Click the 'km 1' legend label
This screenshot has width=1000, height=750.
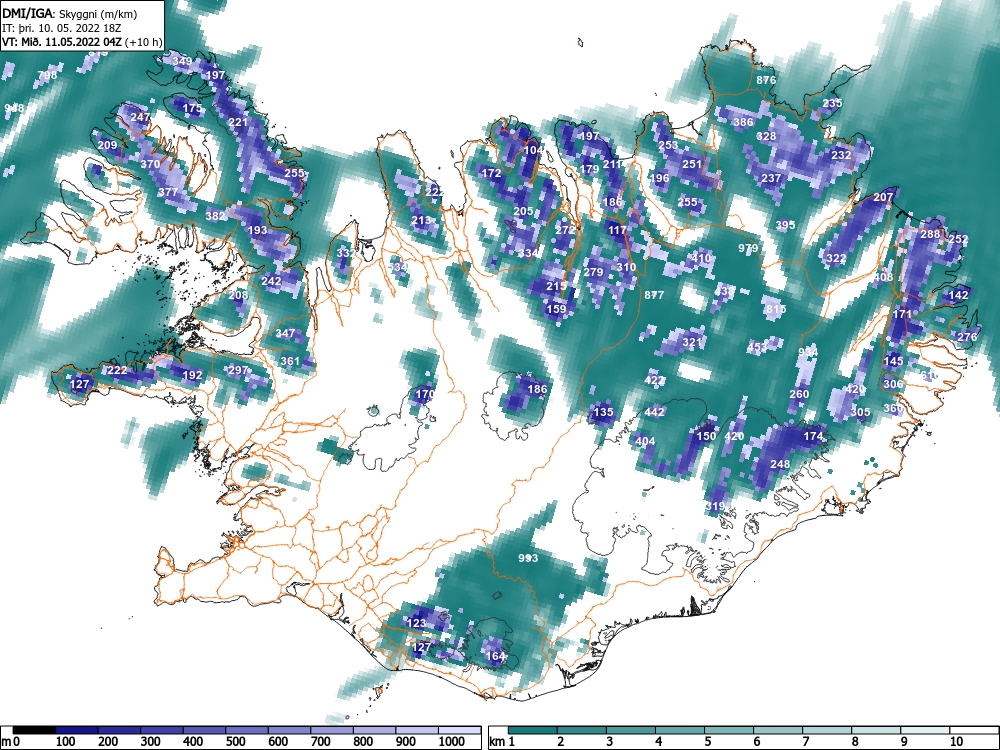pyautogui.click(x=501, y=742)
